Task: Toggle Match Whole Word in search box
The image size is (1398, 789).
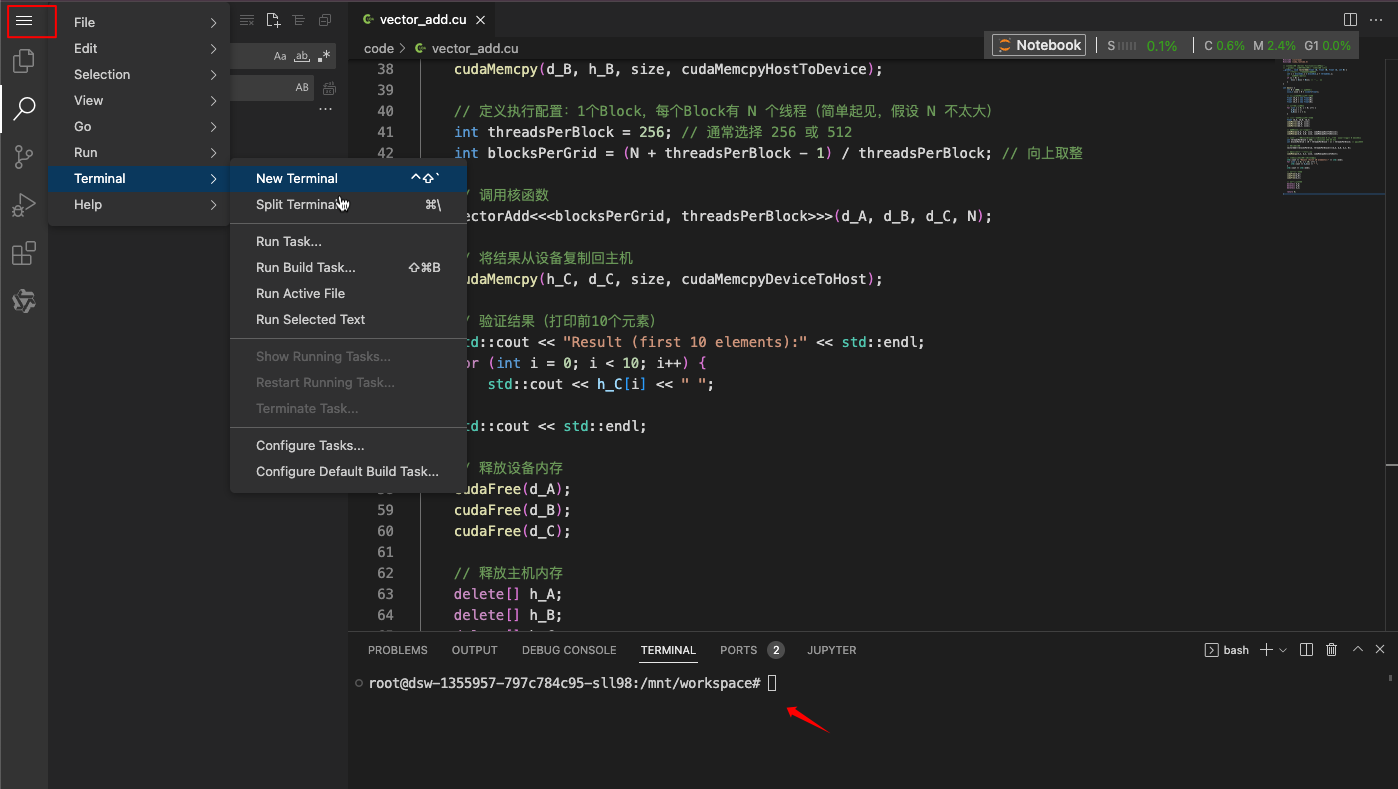Action: point(301,57)
